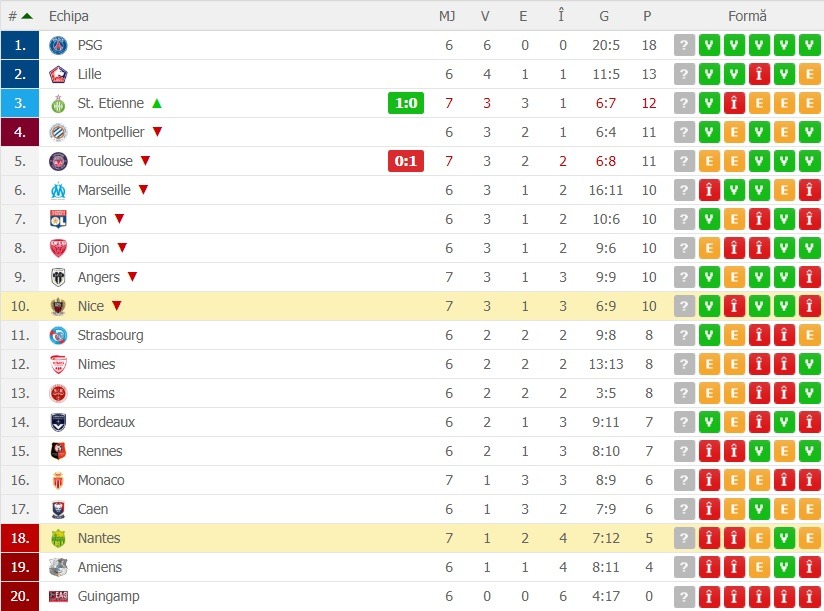Screen dimensions: 824x611
Task: Click PSG's gray question mark next-match box
Action: (684, 45)
